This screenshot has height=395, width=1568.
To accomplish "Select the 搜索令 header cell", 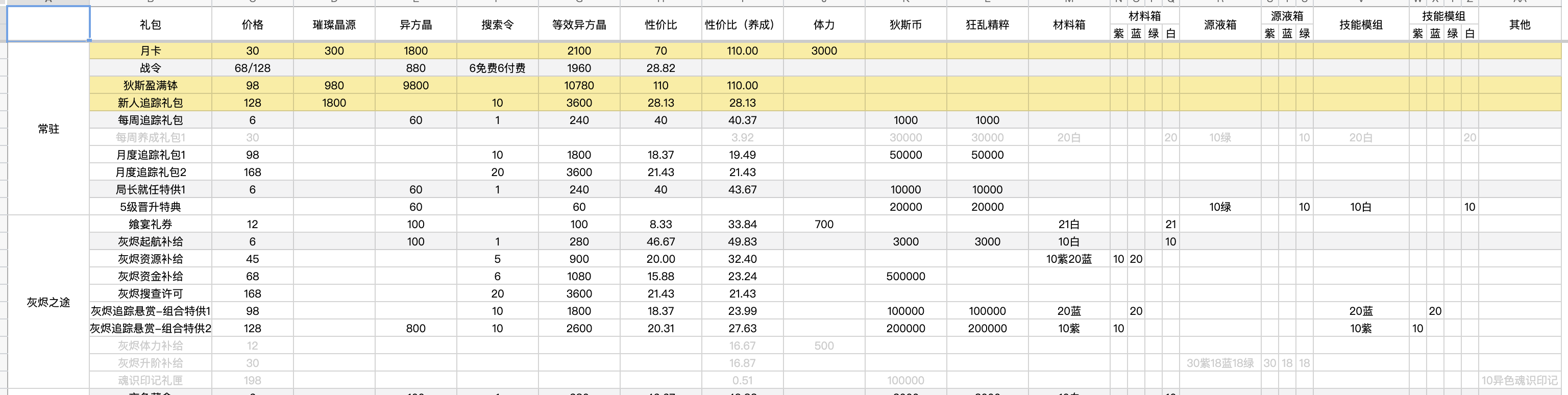I will [497, 24].
